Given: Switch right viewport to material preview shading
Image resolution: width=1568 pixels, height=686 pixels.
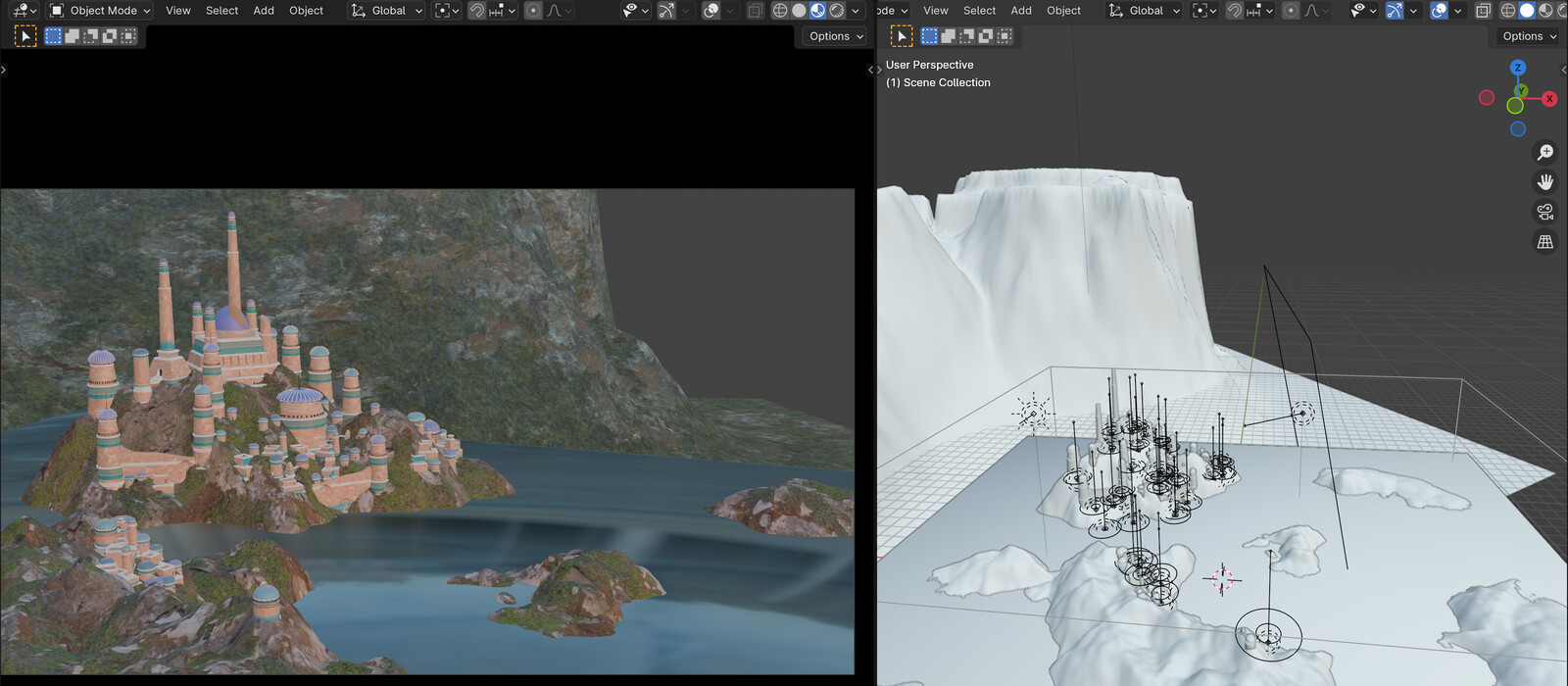Looking at the screenshot, I should [x=1545, y=11].
